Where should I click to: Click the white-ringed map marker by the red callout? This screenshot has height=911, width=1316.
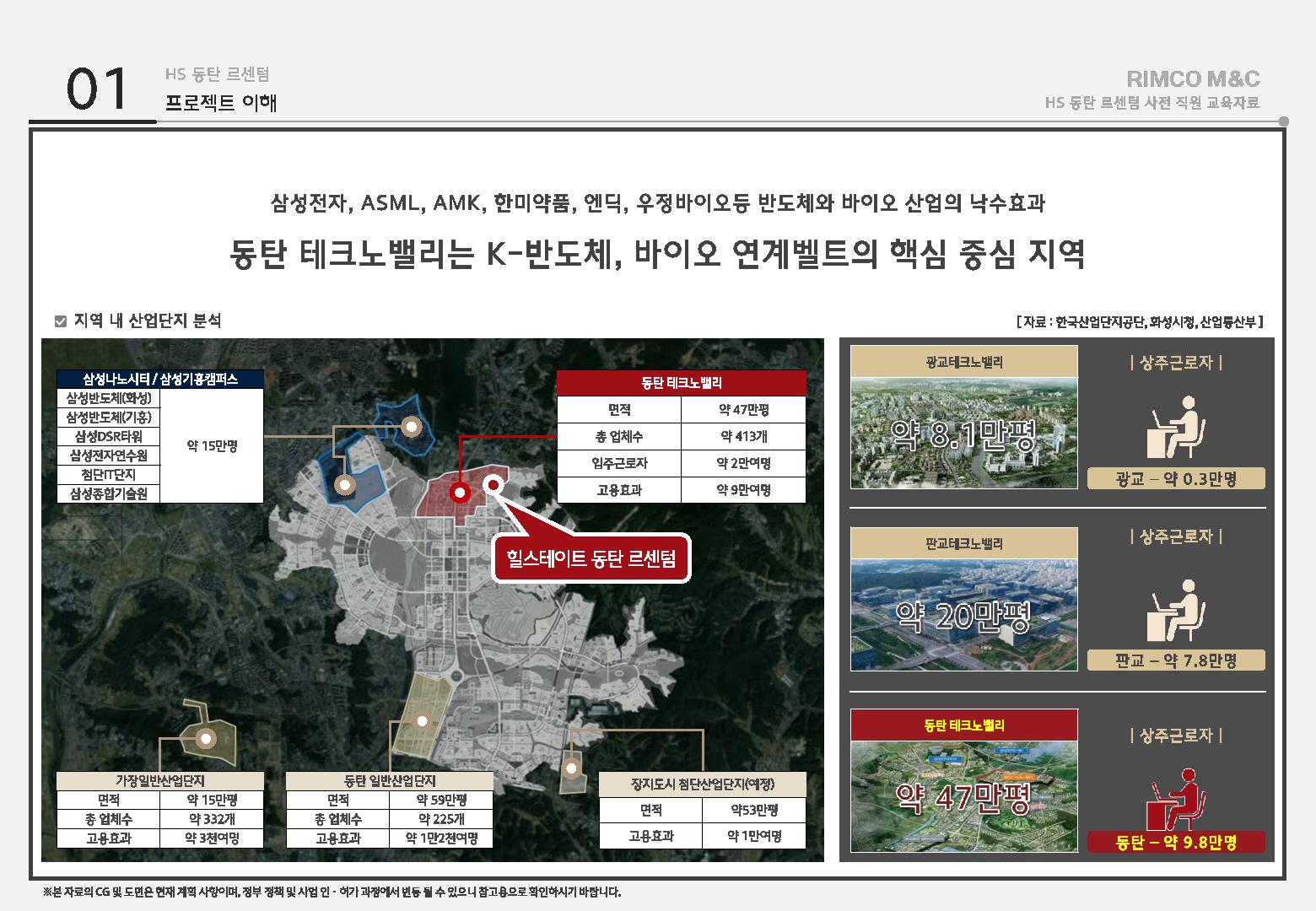tap(493, 483)
